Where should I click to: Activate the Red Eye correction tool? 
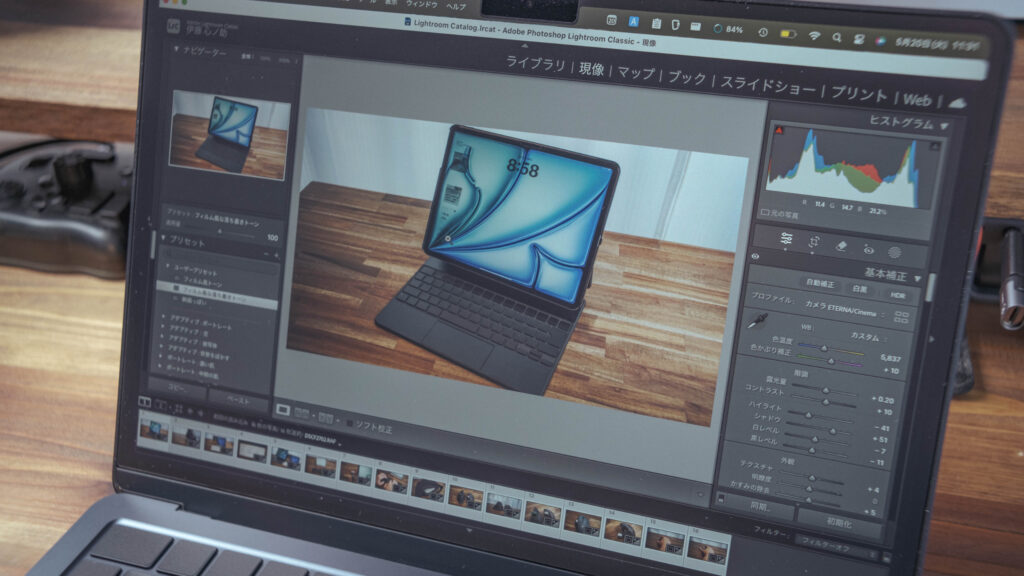coord(868,250)
